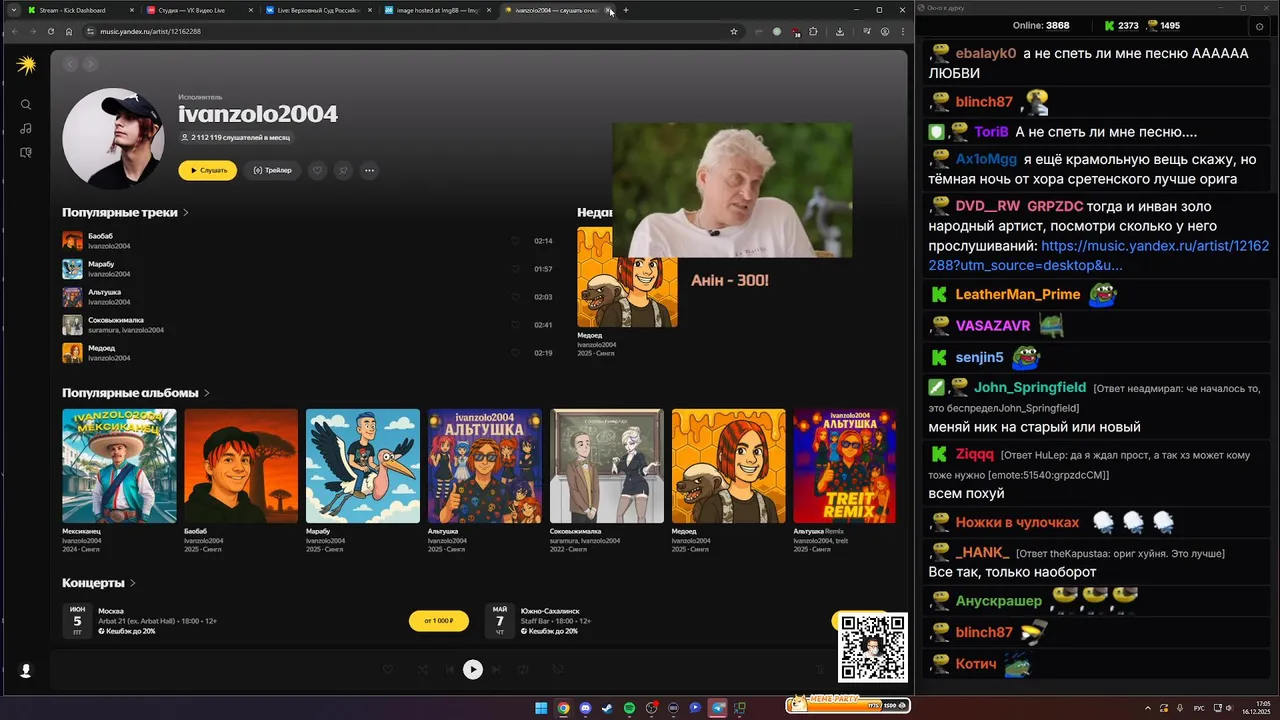
Task: Like the Баобаб track via its heart
Action: pos(516,241)
